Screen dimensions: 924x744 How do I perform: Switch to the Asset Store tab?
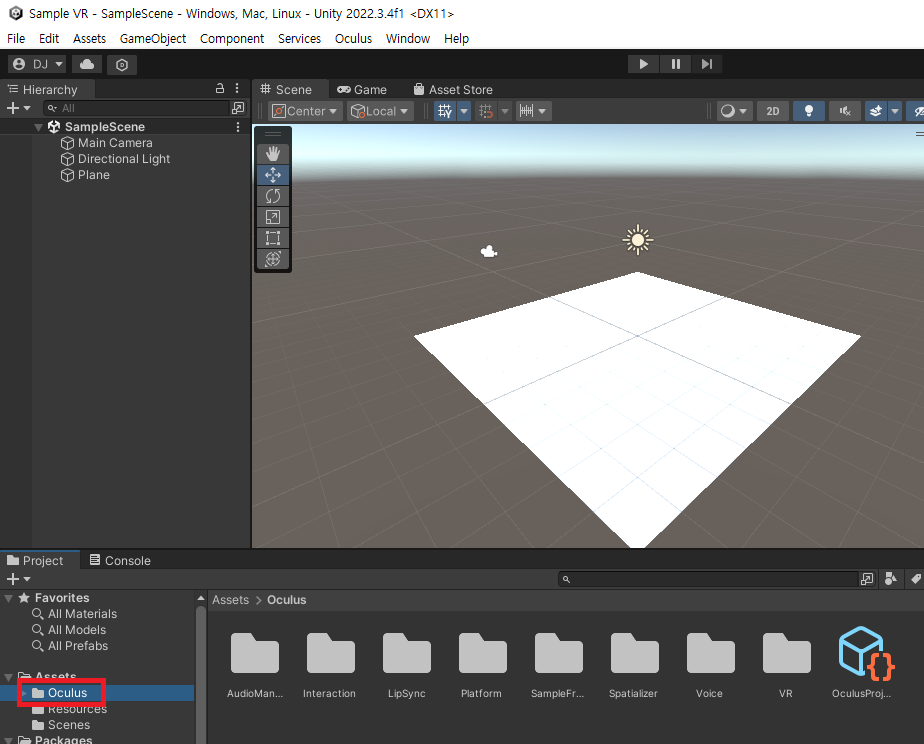tap(453, 90)
